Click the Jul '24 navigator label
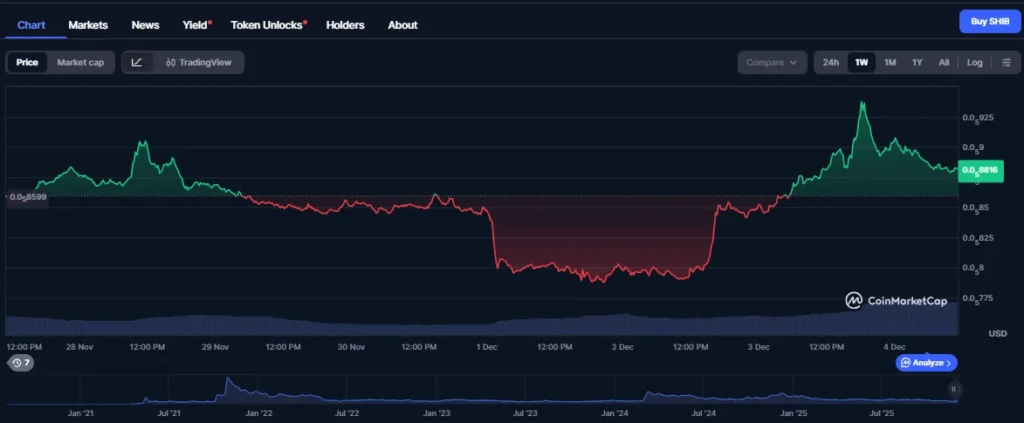The height and width of the screenshot is (423, 1024). tap(703, 413)
